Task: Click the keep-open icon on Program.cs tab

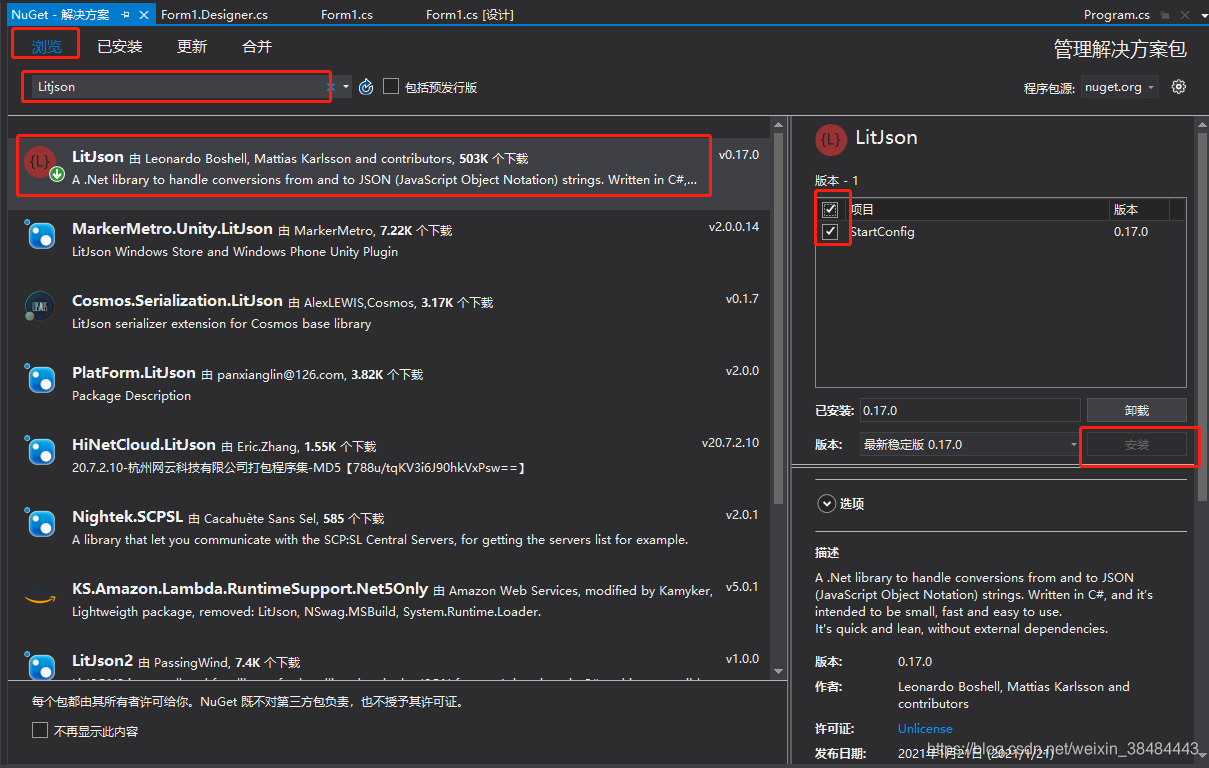Action: click(x=1165, y=15)
